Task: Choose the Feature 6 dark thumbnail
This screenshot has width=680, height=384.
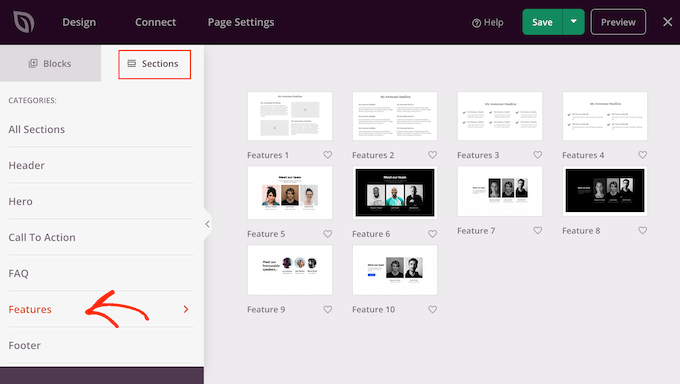Action: [x=395, y=193]
